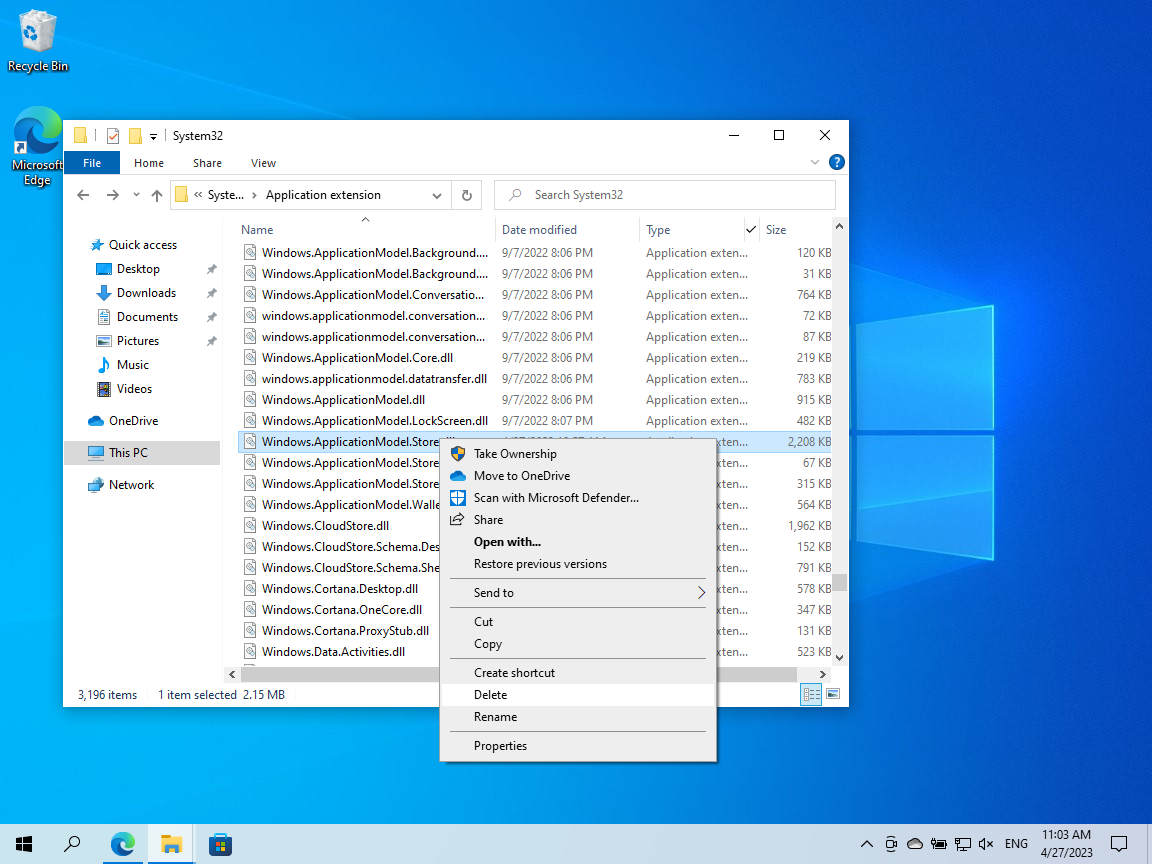Open Desktop in the navigation pane
Image resolution: width=1152 pixels, height=864 pixels.
138,269
